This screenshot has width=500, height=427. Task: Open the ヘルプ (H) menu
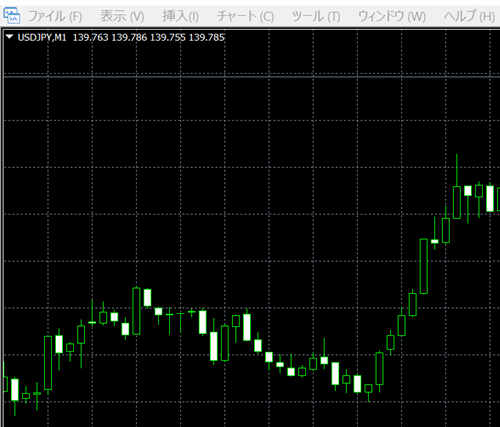tap(469, 16)
